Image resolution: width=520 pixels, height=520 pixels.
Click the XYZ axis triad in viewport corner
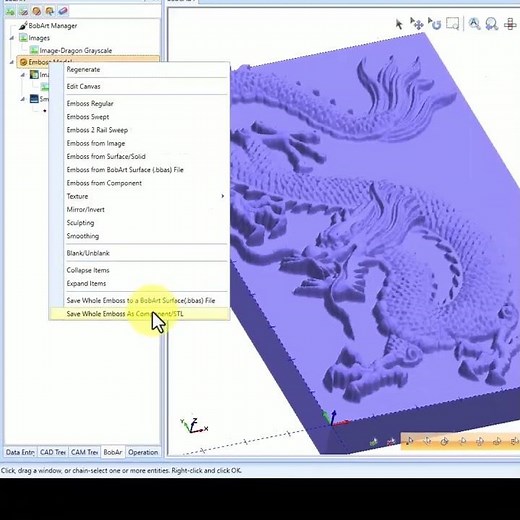pyautogui.click(x=194, y=426)
